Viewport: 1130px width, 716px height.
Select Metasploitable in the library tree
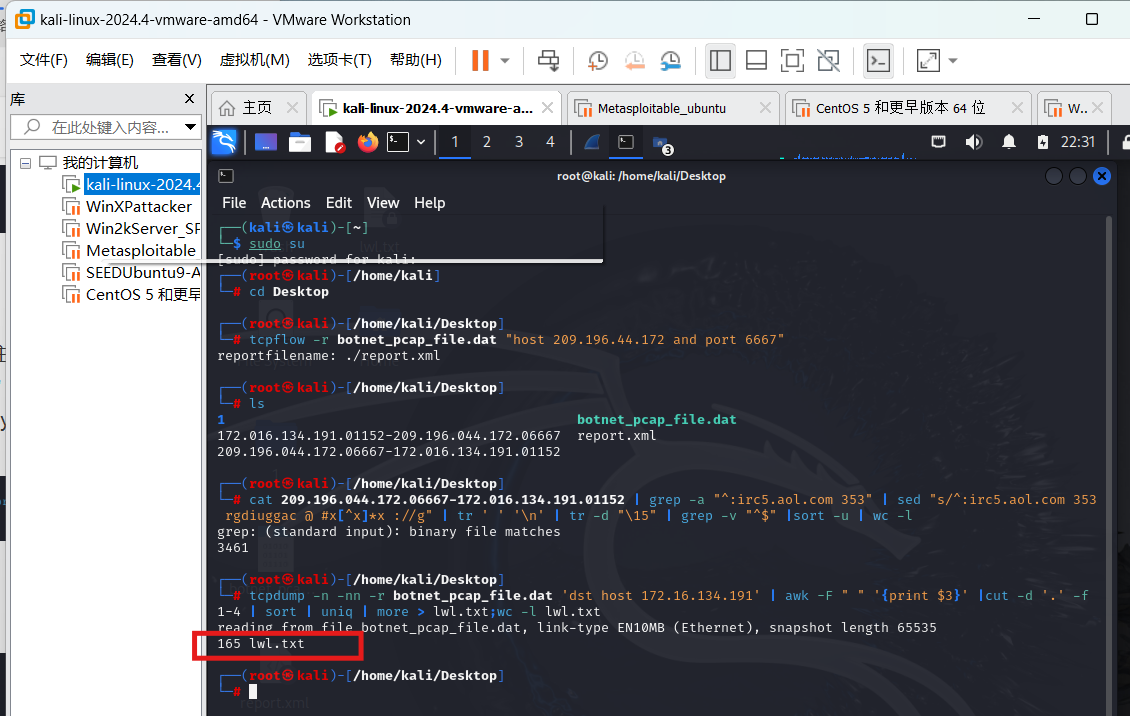click(x=141, y=251)
